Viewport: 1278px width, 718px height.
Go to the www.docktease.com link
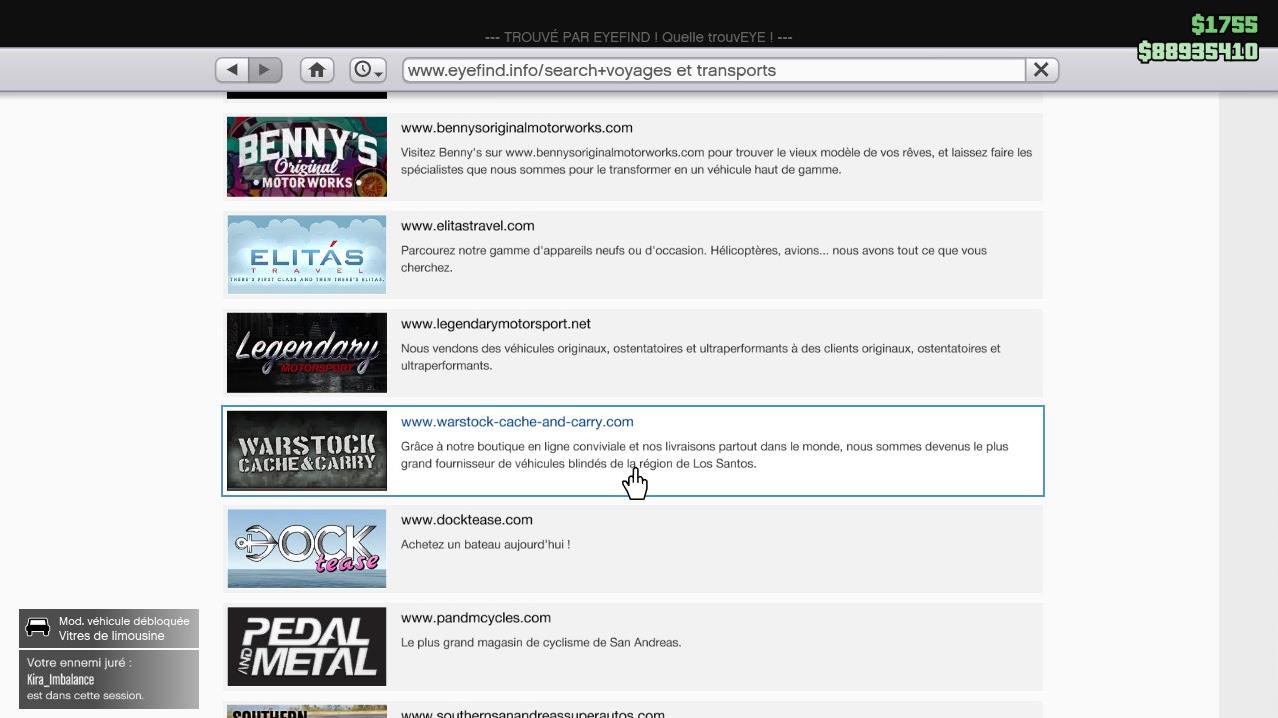pyautogui.click(x=466, y=520)
